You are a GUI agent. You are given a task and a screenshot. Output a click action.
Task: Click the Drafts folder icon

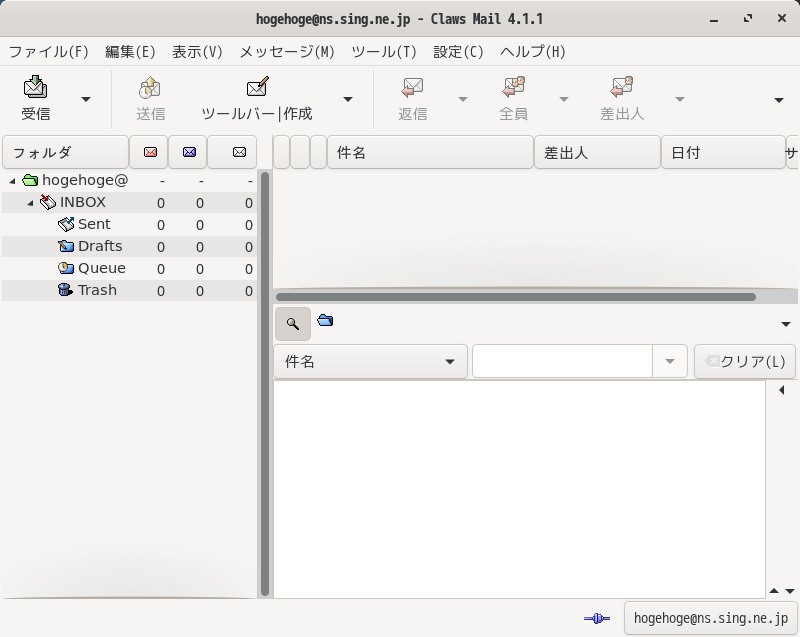click(x=66, y=246)
